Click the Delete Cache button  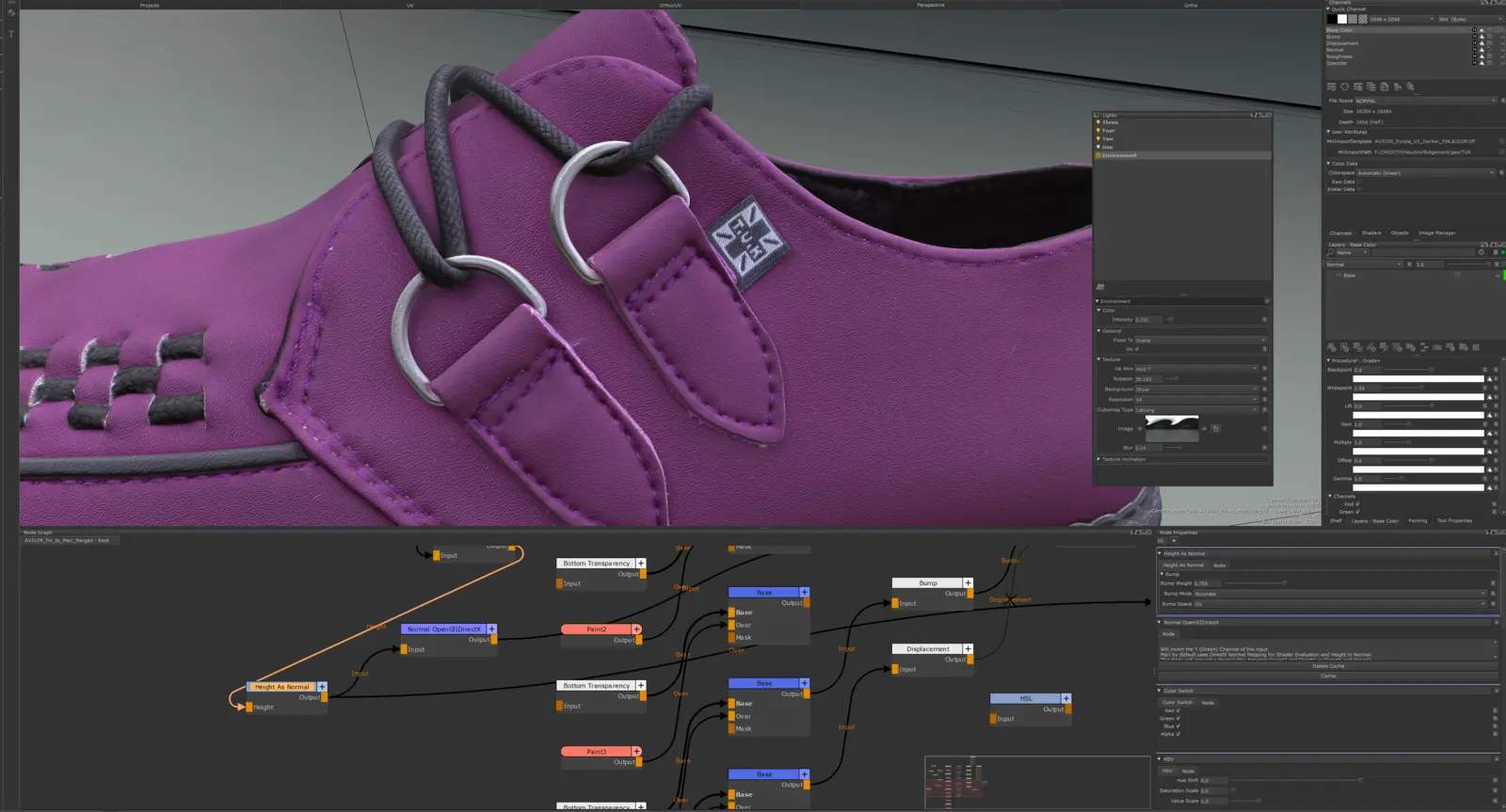tap(1328, 666)
